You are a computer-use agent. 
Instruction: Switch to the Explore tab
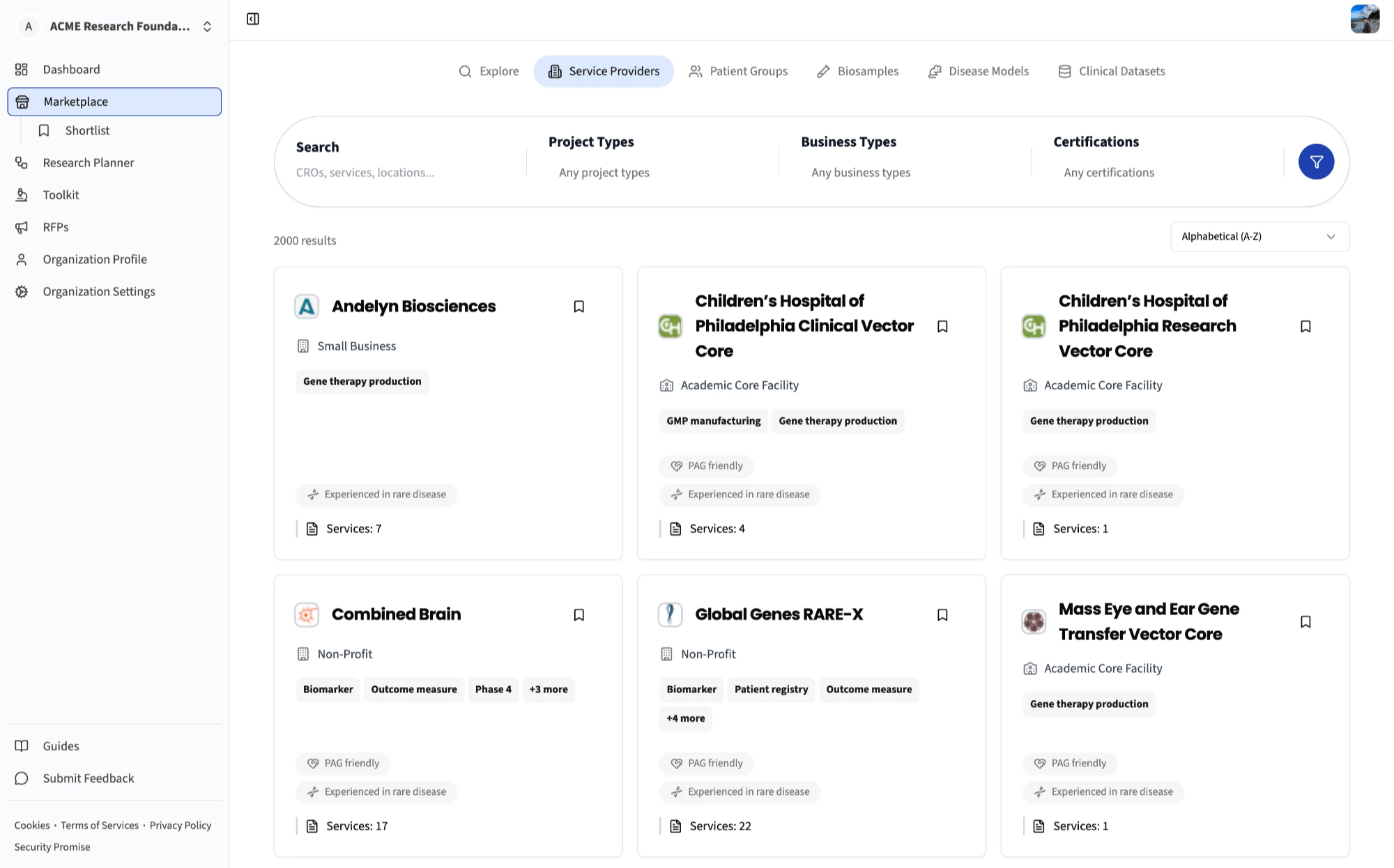point(489,71)
